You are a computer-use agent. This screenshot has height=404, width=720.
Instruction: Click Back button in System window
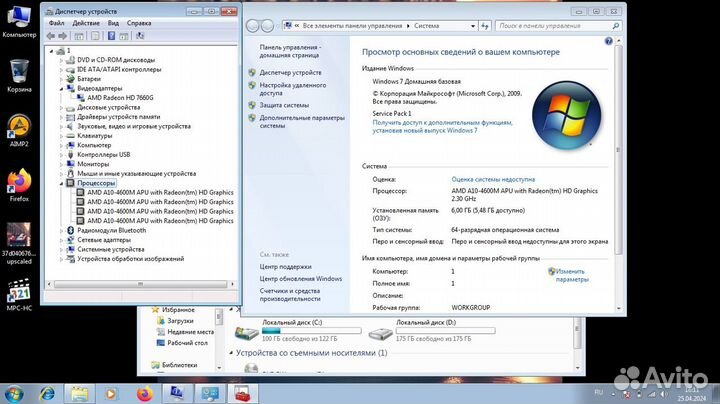[x=253, y=26]
